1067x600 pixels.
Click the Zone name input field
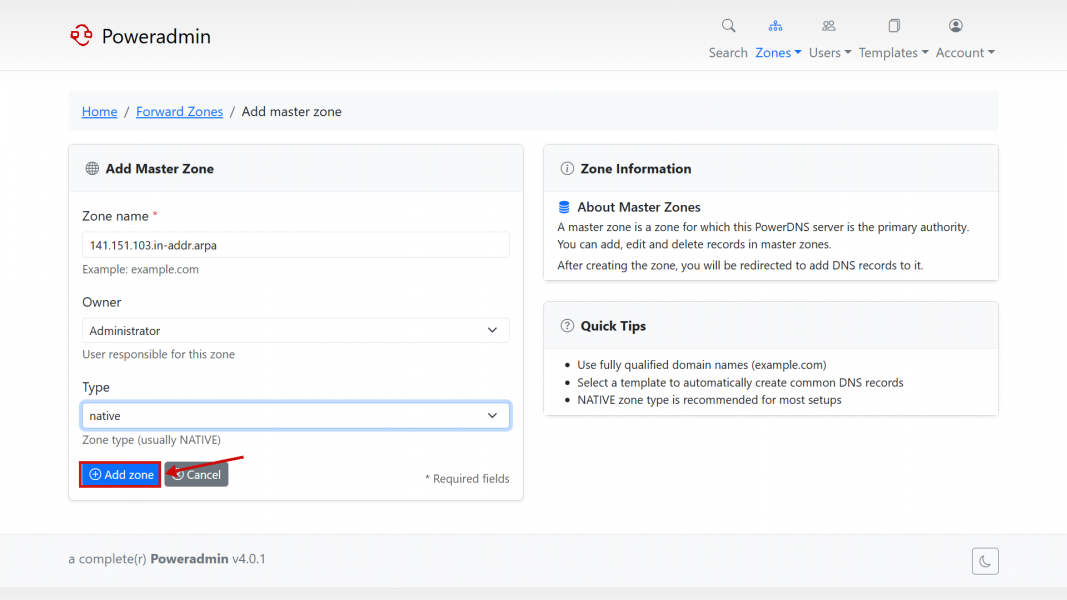pos(295,245)
